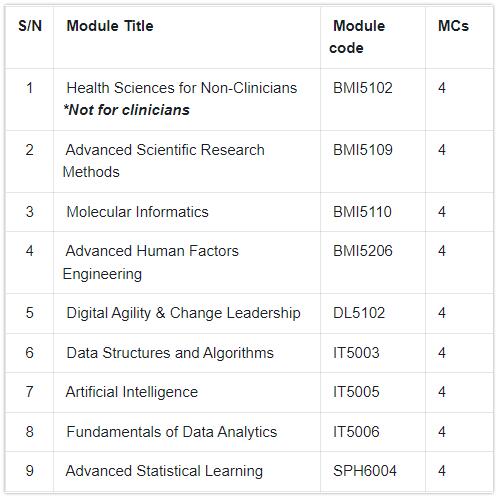
Task: Click the Module code column header
Action: click(357, 37)
